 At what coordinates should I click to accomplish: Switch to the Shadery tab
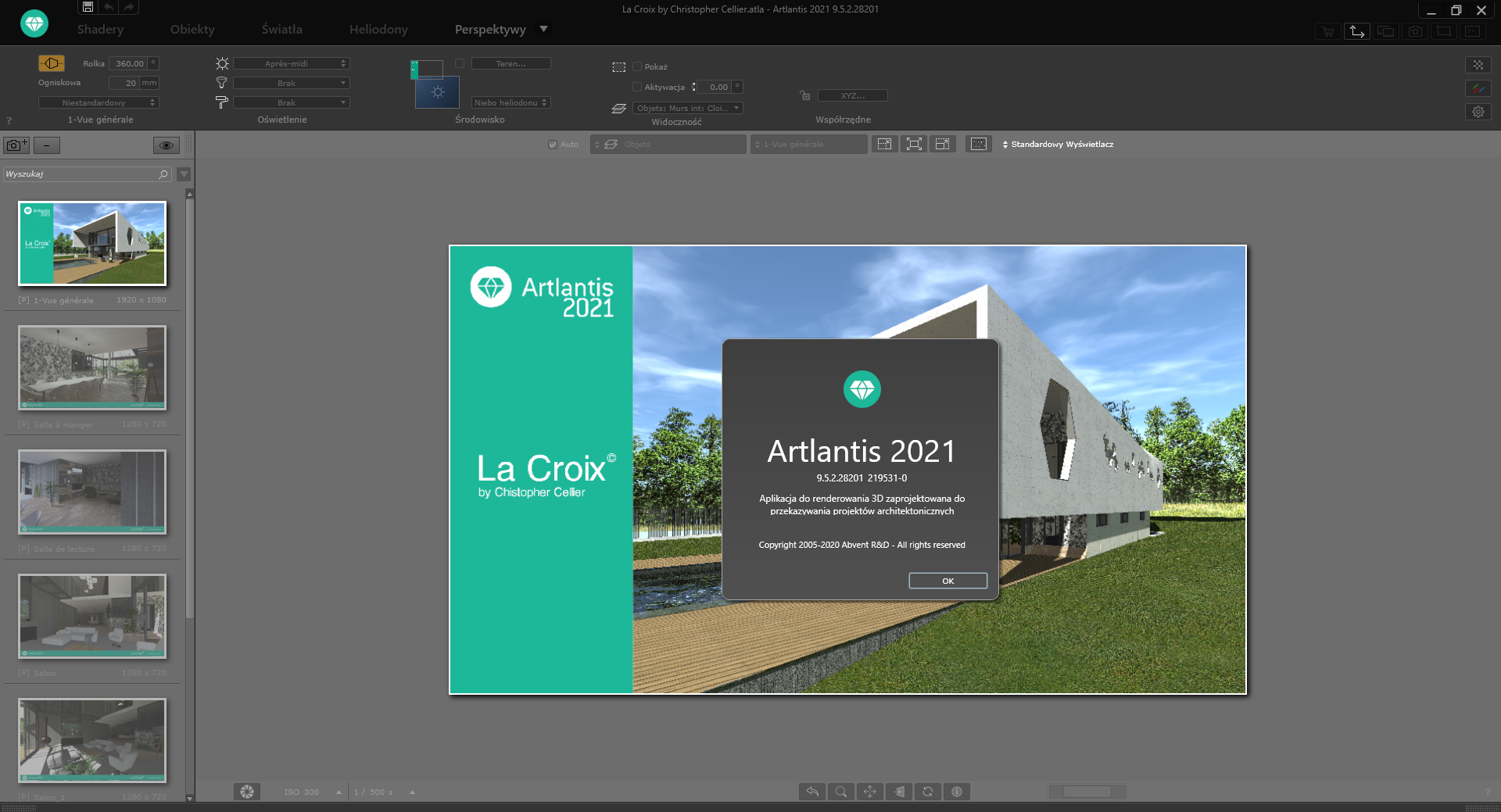[100, 30]
